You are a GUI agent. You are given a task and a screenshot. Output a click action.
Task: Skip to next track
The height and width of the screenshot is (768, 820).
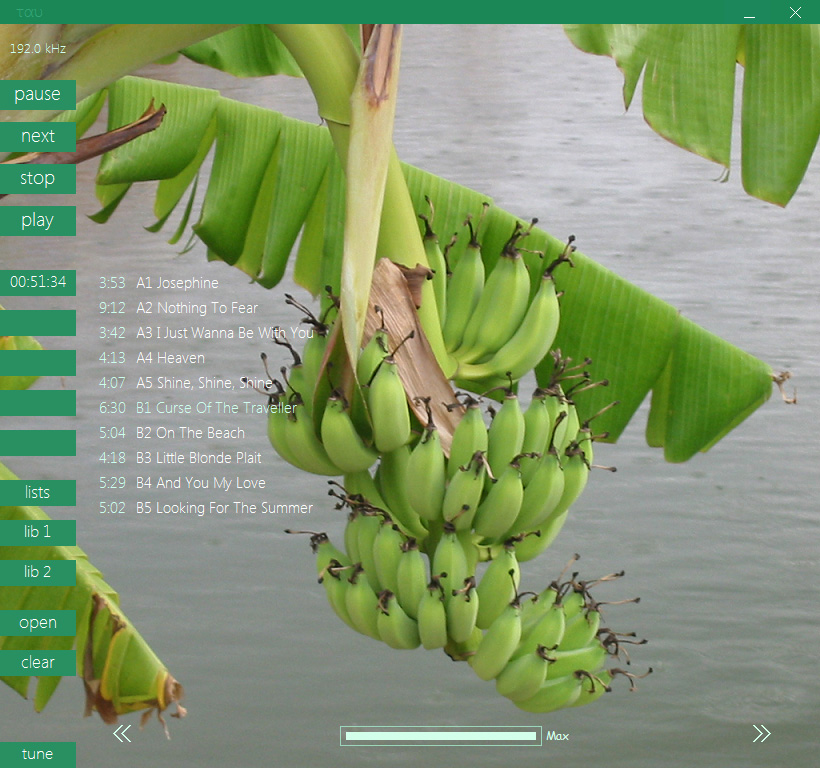[38, 137]
